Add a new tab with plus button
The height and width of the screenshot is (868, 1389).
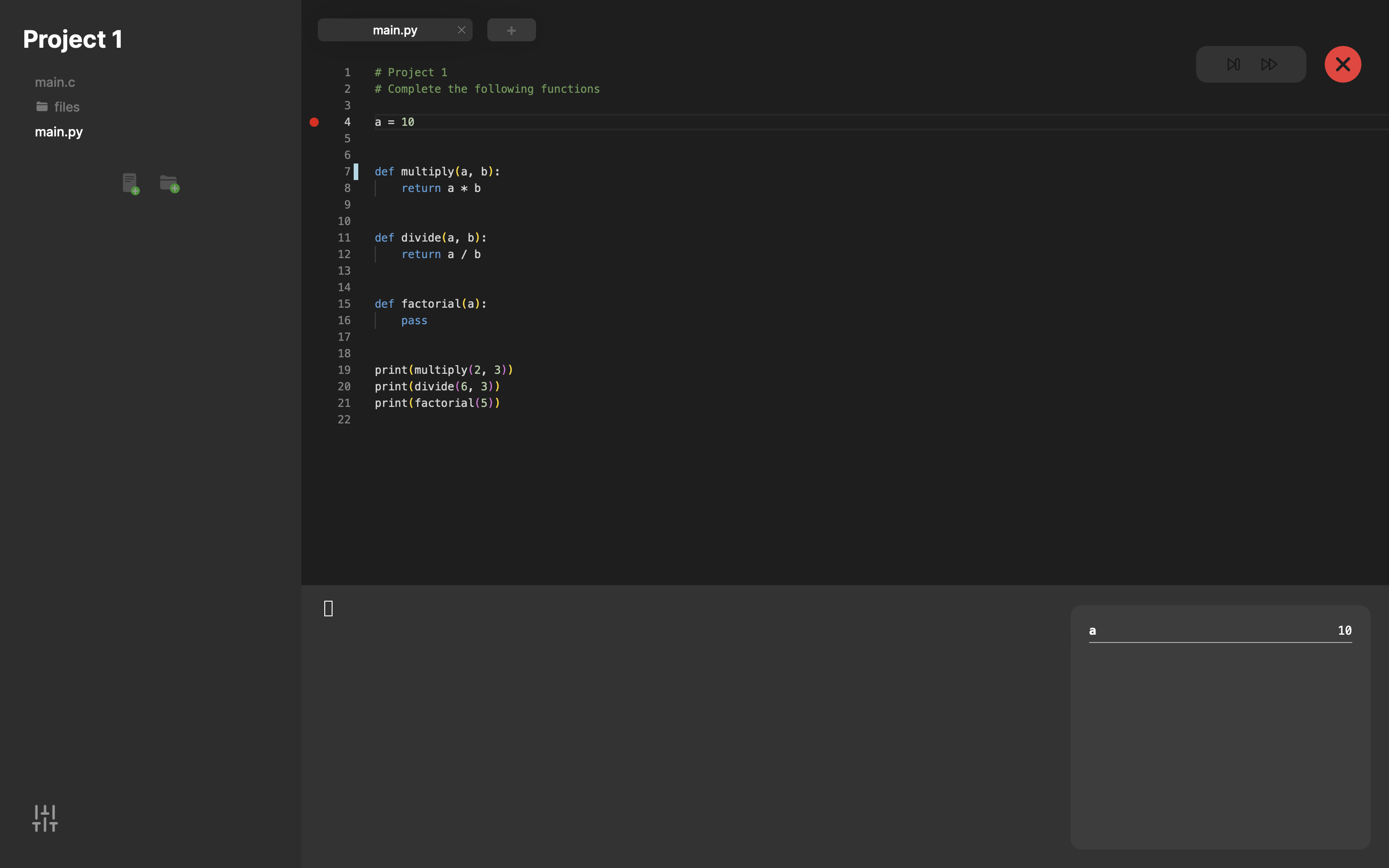(511, 30)
